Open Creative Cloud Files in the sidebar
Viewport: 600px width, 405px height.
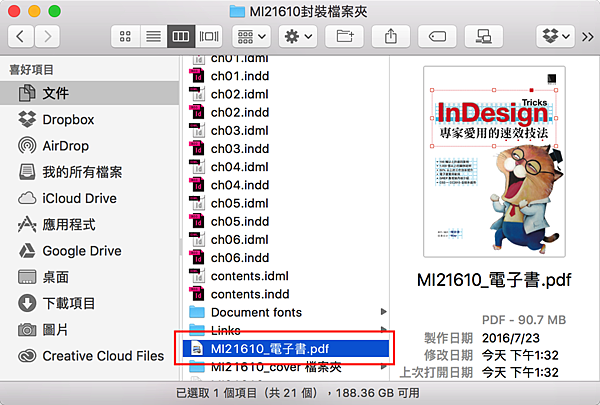90,356
